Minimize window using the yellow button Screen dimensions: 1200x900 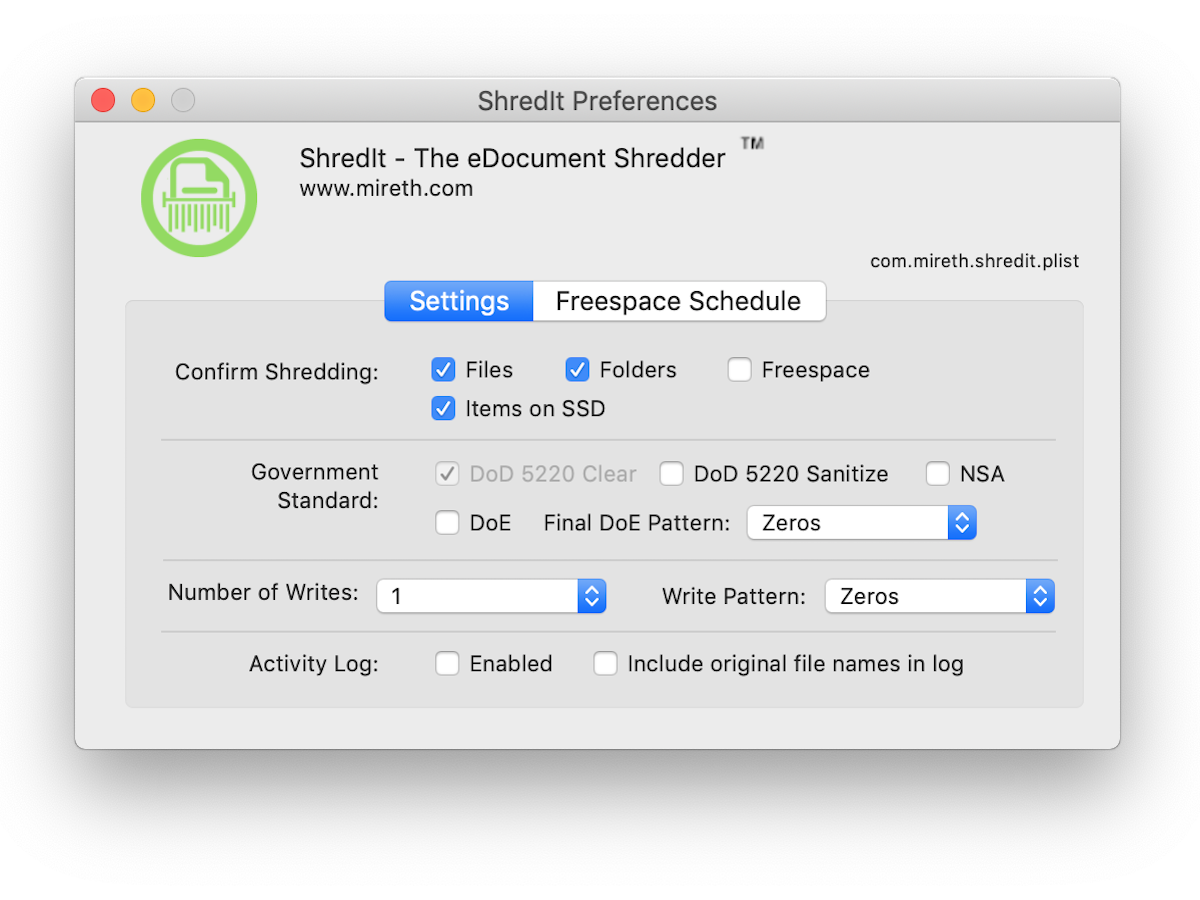pyautogui.click(x=143, y=100)
